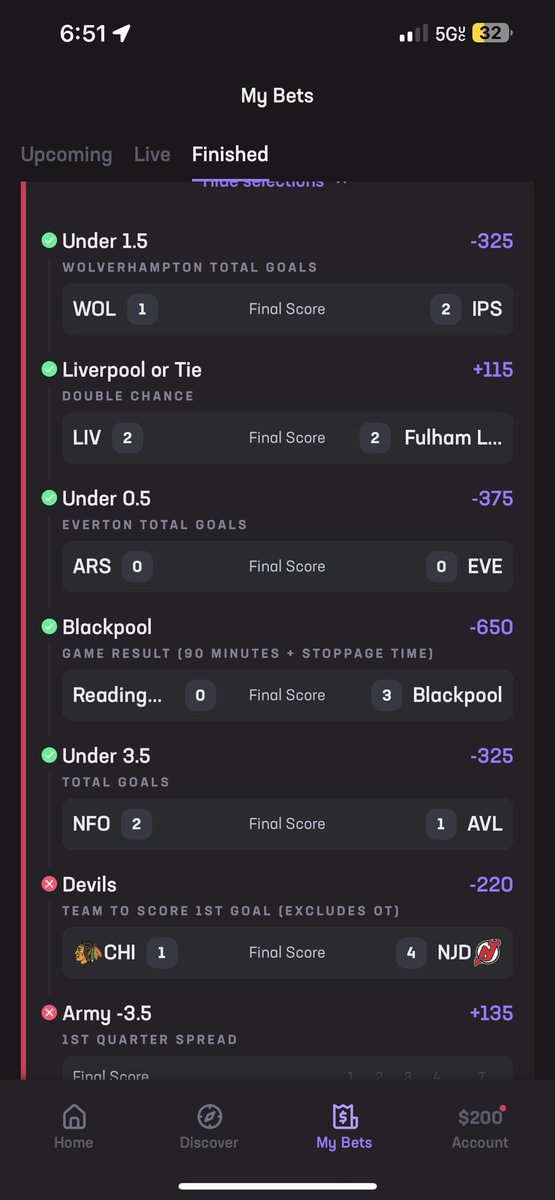The width and height of the screenshot is (555, 1200).
Task: Open the $200 Account tab
Action: coord(480,1128)
